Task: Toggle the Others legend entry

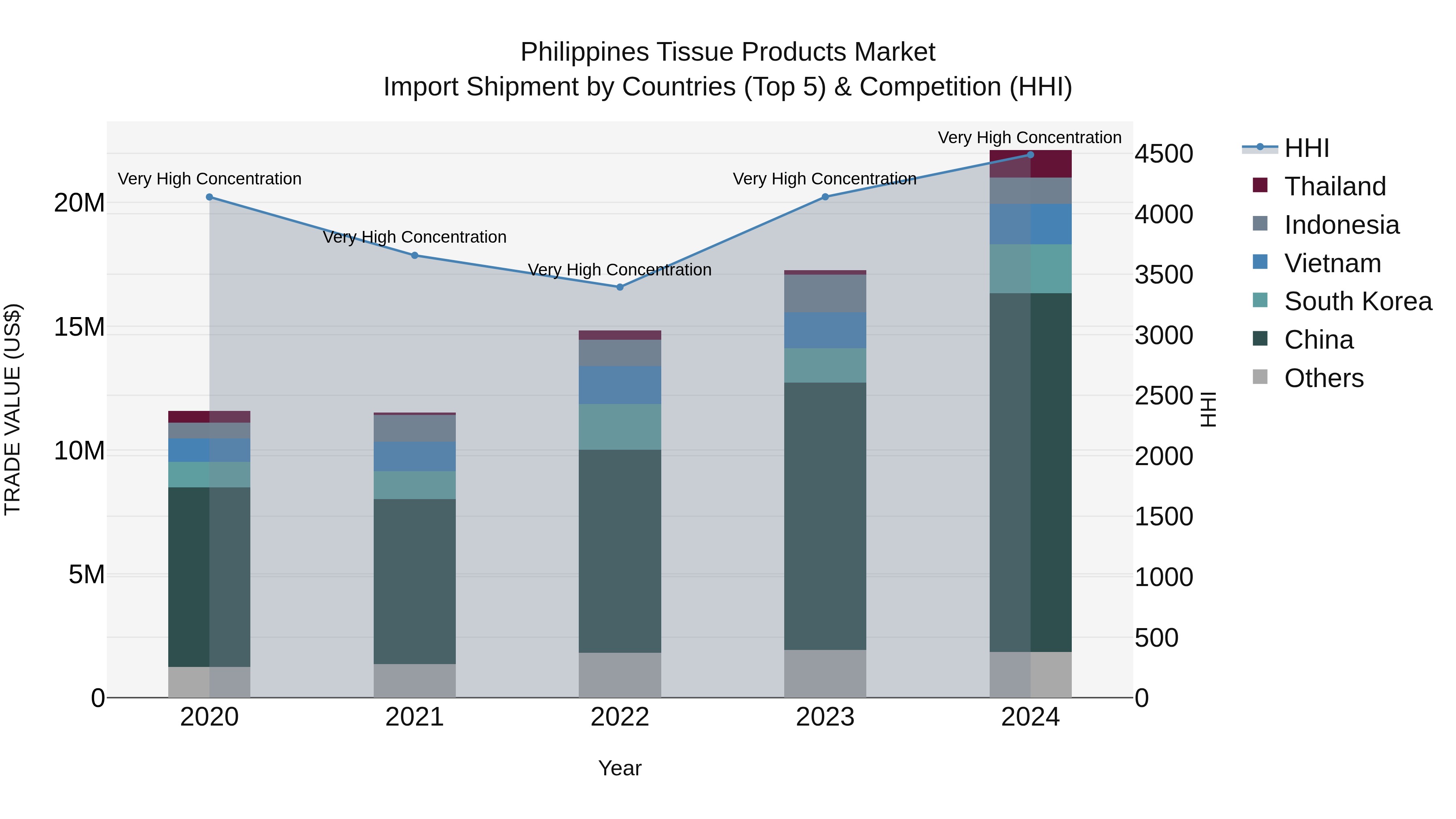Action: point(1308,378)
